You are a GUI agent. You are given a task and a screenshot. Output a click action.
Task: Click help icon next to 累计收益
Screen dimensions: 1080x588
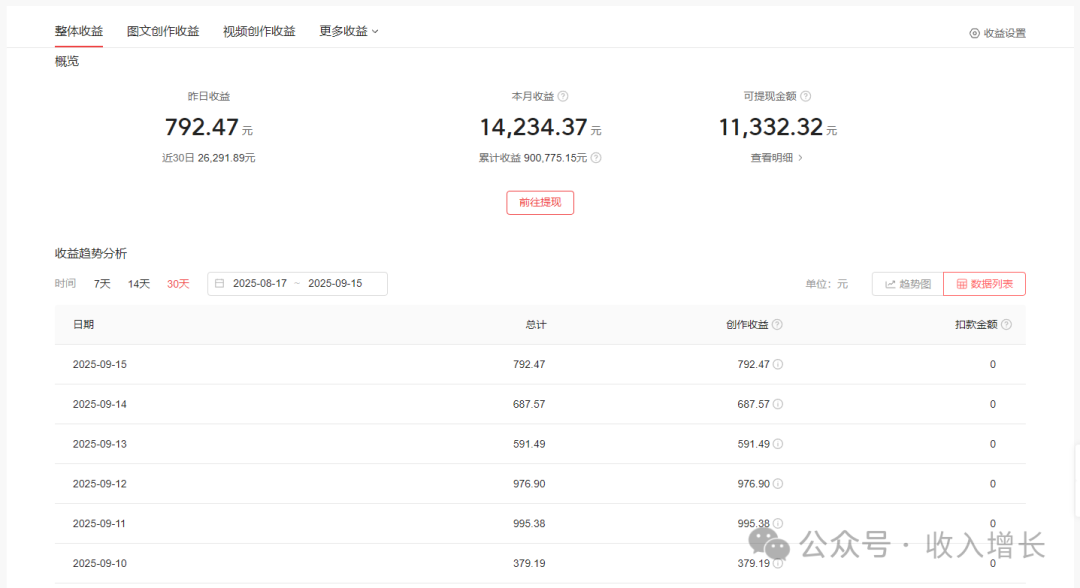point(596,158)
